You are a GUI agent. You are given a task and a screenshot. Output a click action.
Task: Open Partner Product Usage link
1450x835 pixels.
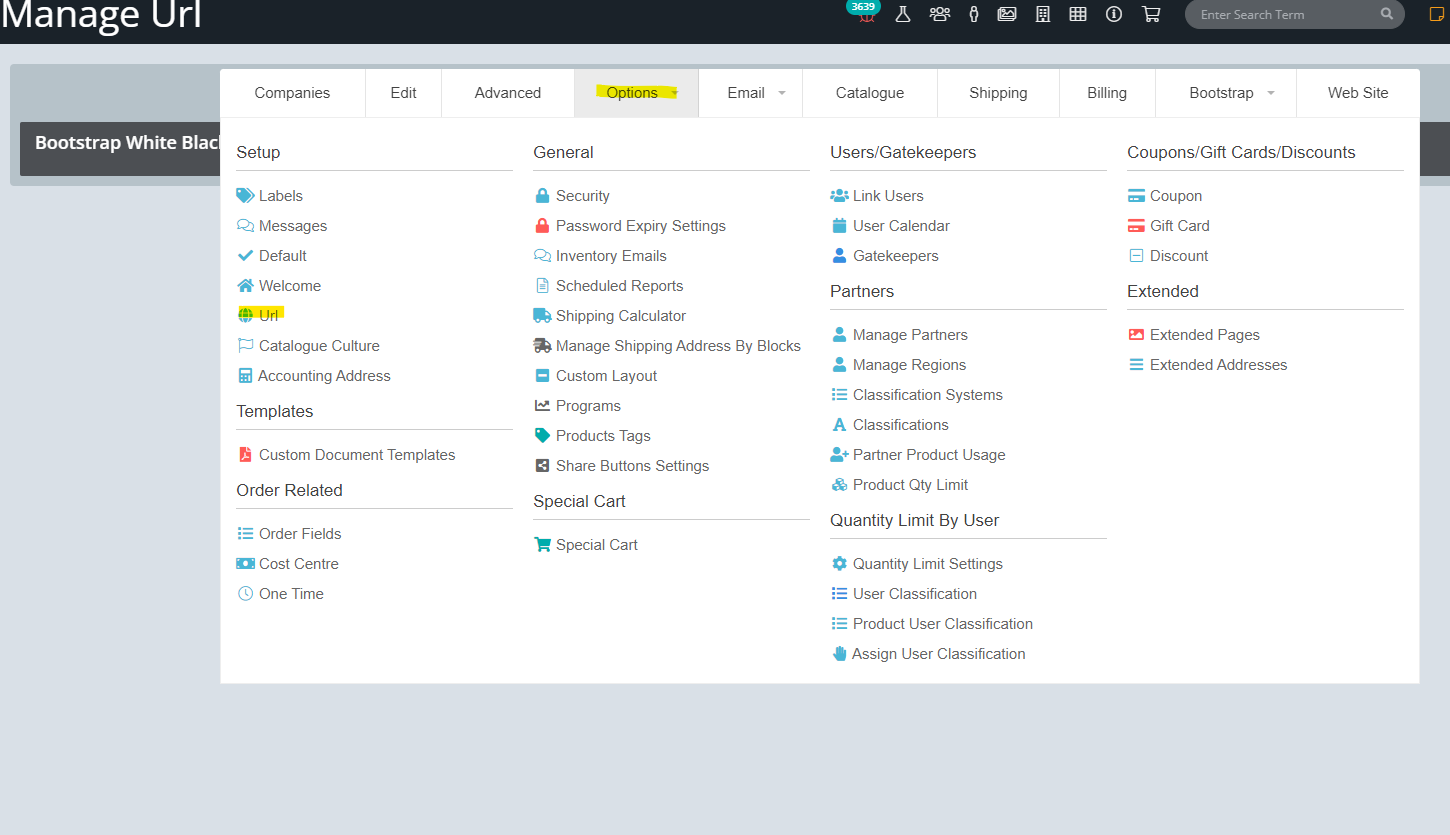[929, 455]
